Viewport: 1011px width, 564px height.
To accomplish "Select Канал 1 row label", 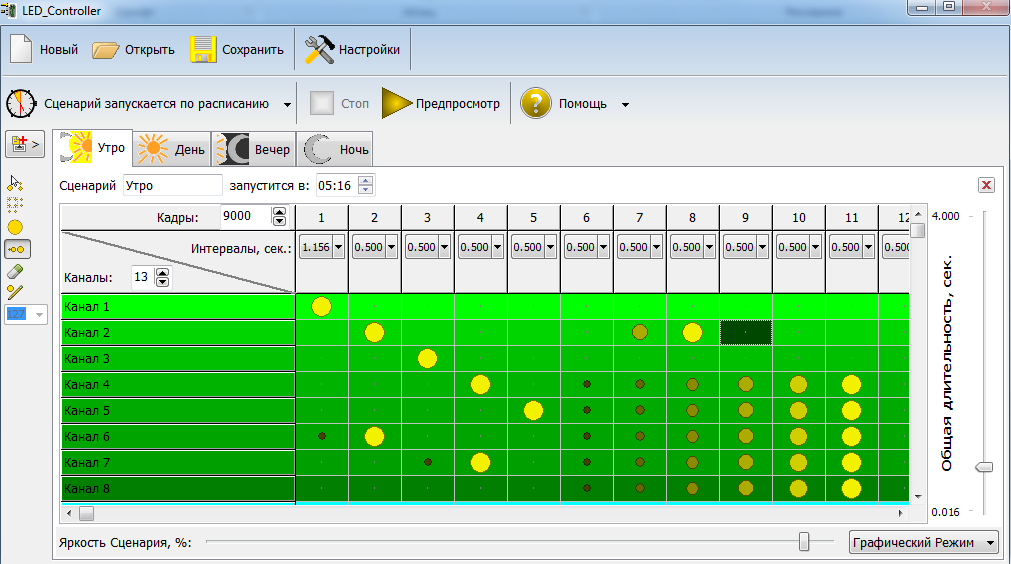I will (x=178, y=307).
